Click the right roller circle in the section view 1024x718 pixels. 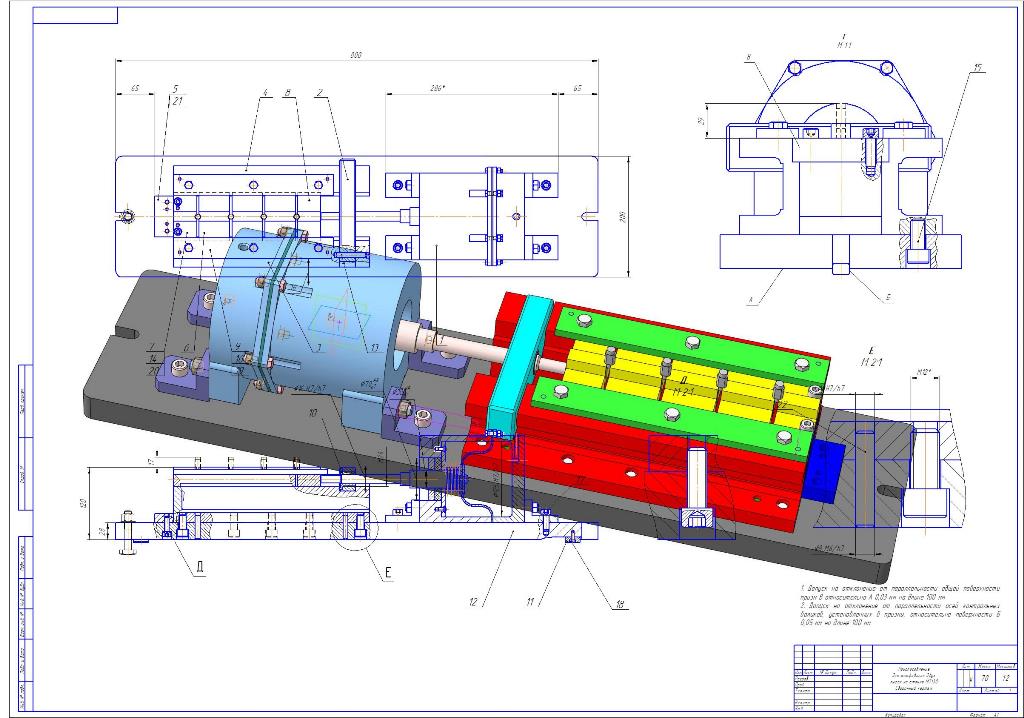(886, 67)
